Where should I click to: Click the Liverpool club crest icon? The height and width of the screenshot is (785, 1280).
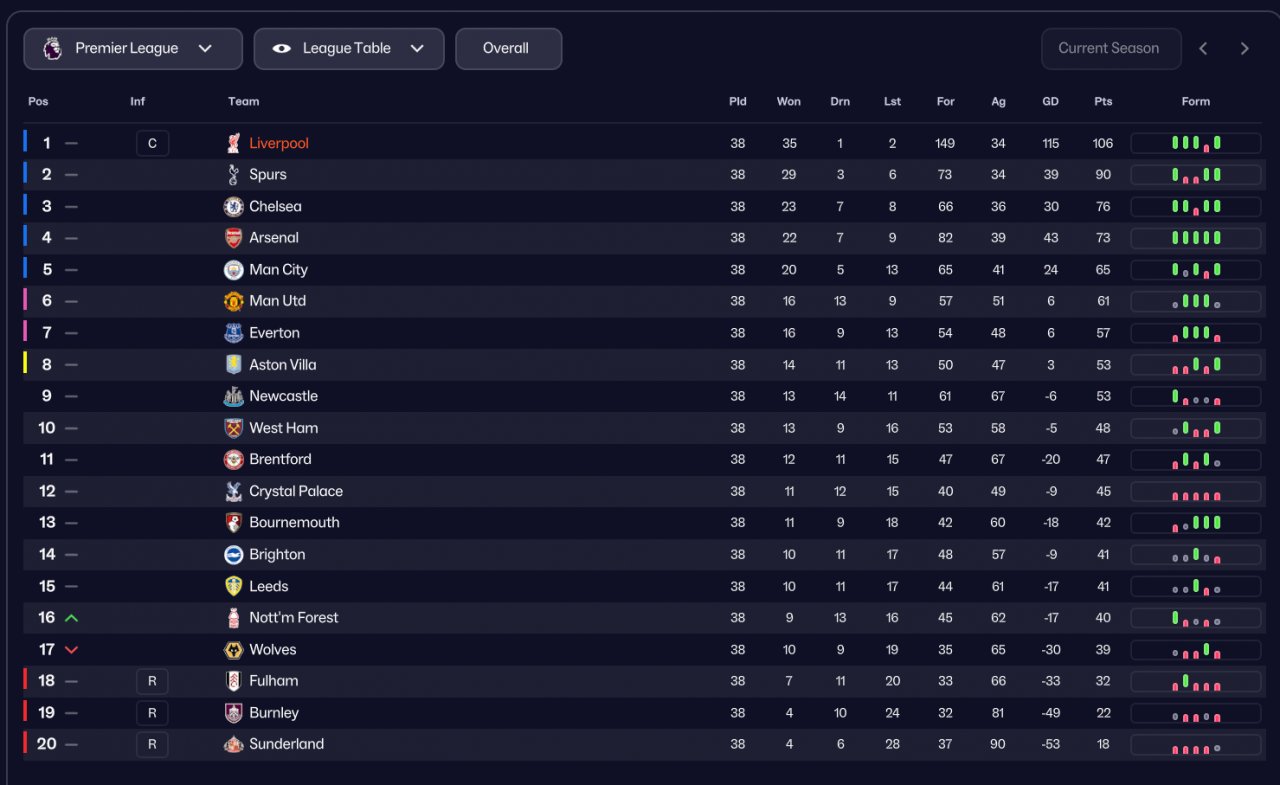(x=233, y=143)
